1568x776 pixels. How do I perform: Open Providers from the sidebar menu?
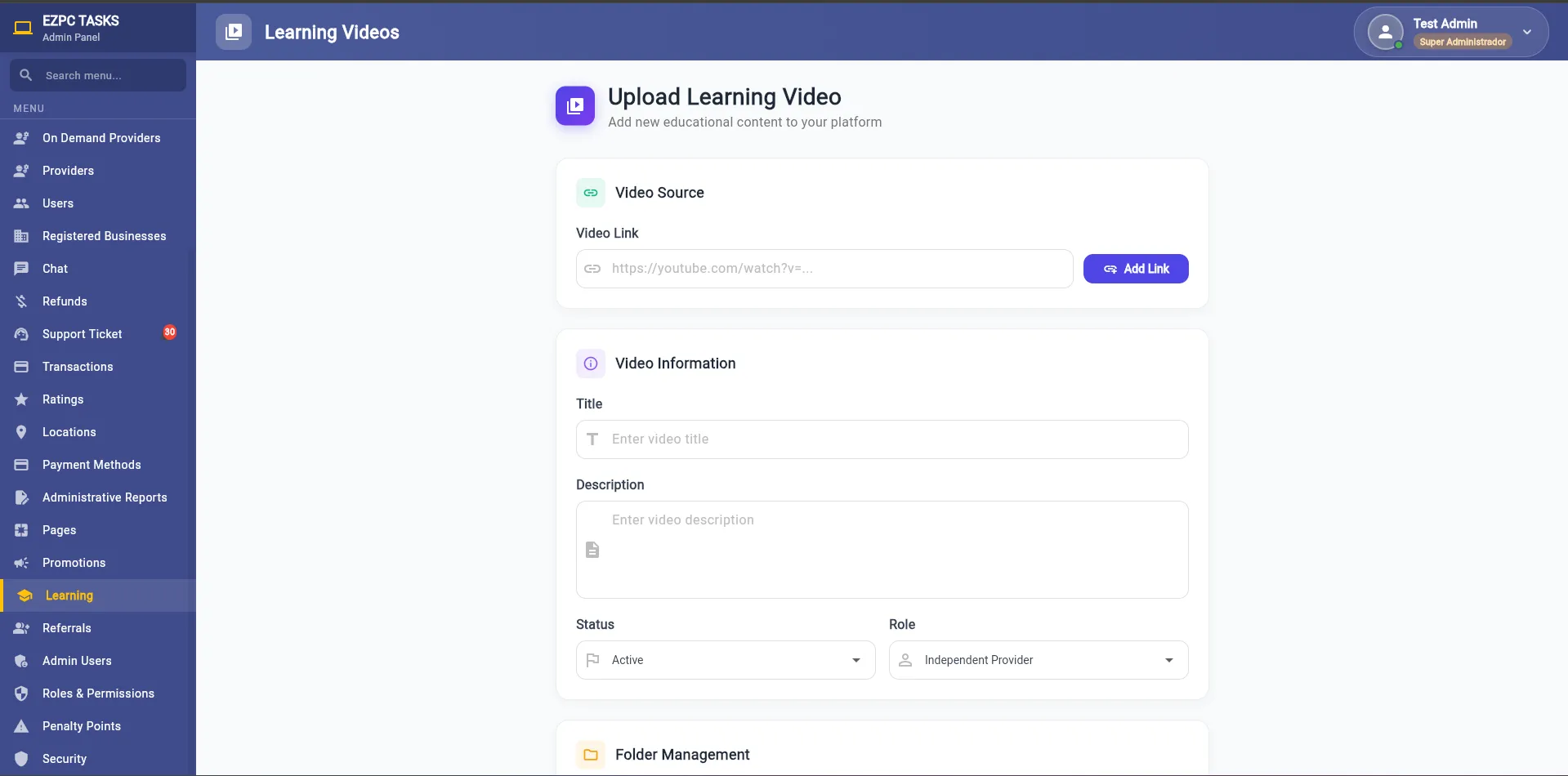[98, 171]
